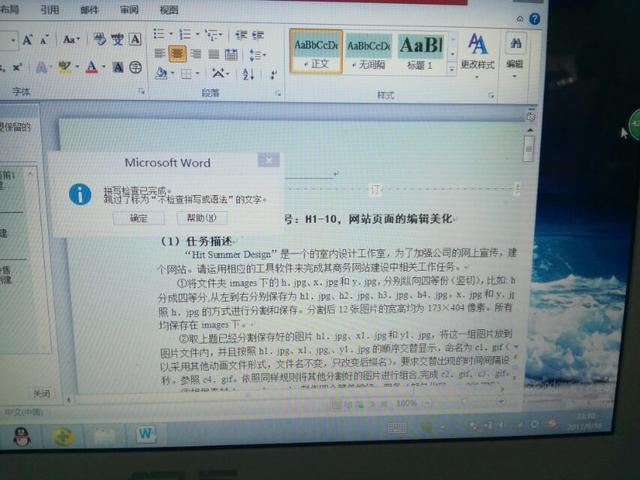Viewport: 640px width, 480px height.
Task: Click the Clear Formatting eraser icon
Action: click(x=99, y=40)
